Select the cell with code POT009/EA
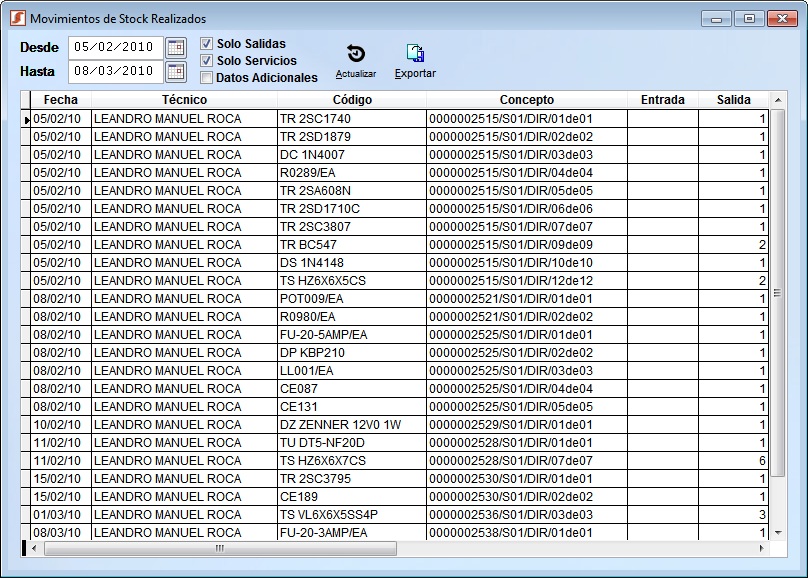Image resolution: width=808 pixels, height=578 pixels. (x=351, y=299)
